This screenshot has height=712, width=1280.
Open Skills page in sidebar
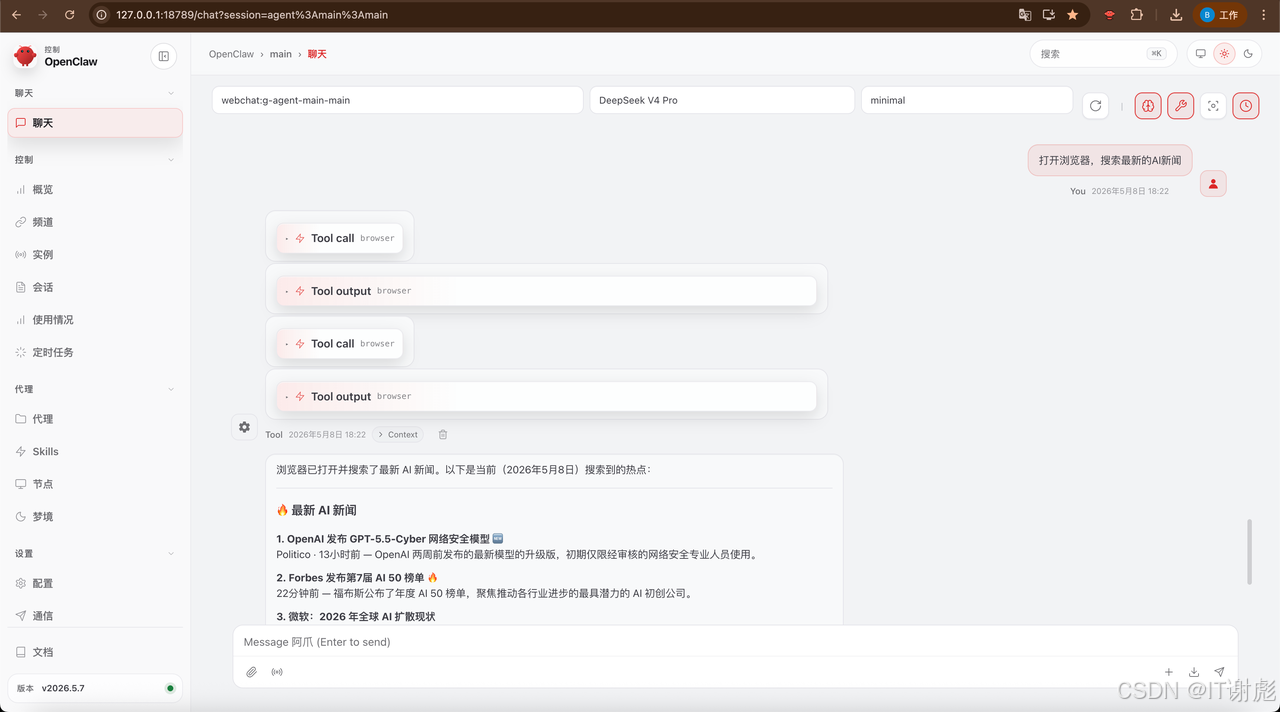[95, 451]
